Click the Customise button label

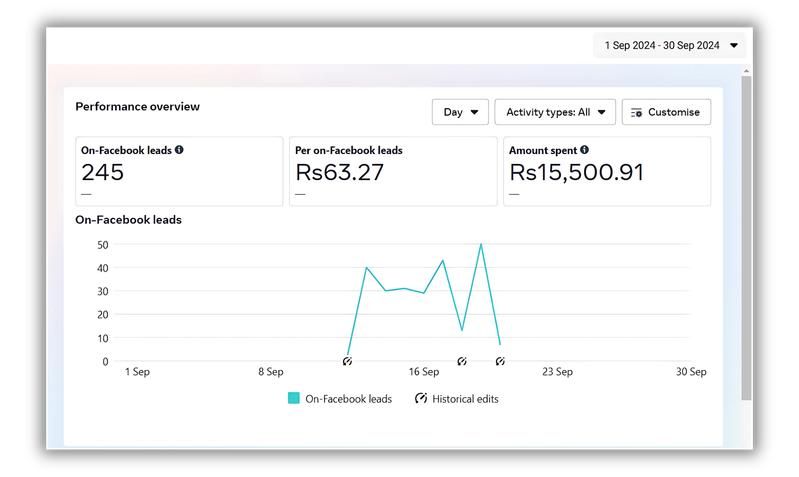tap(674, 113)
